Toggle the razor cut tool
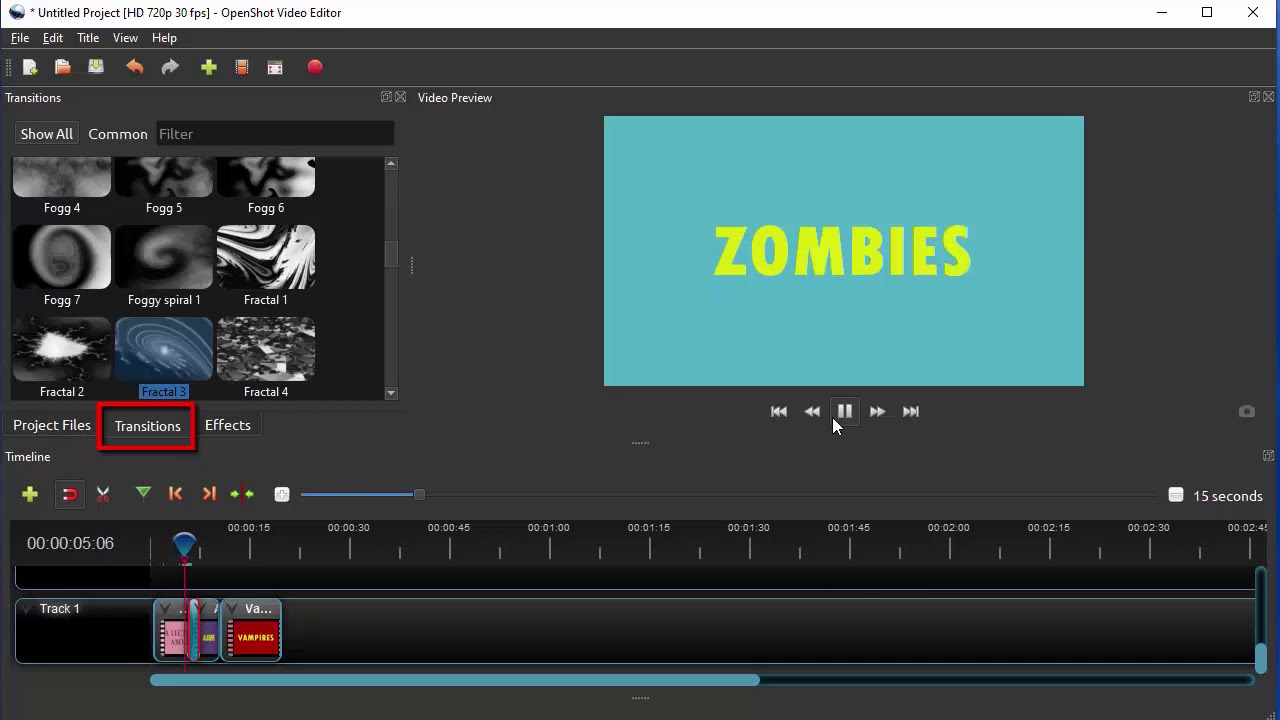Screen dimensions: 1280x720 pos(103,494)
